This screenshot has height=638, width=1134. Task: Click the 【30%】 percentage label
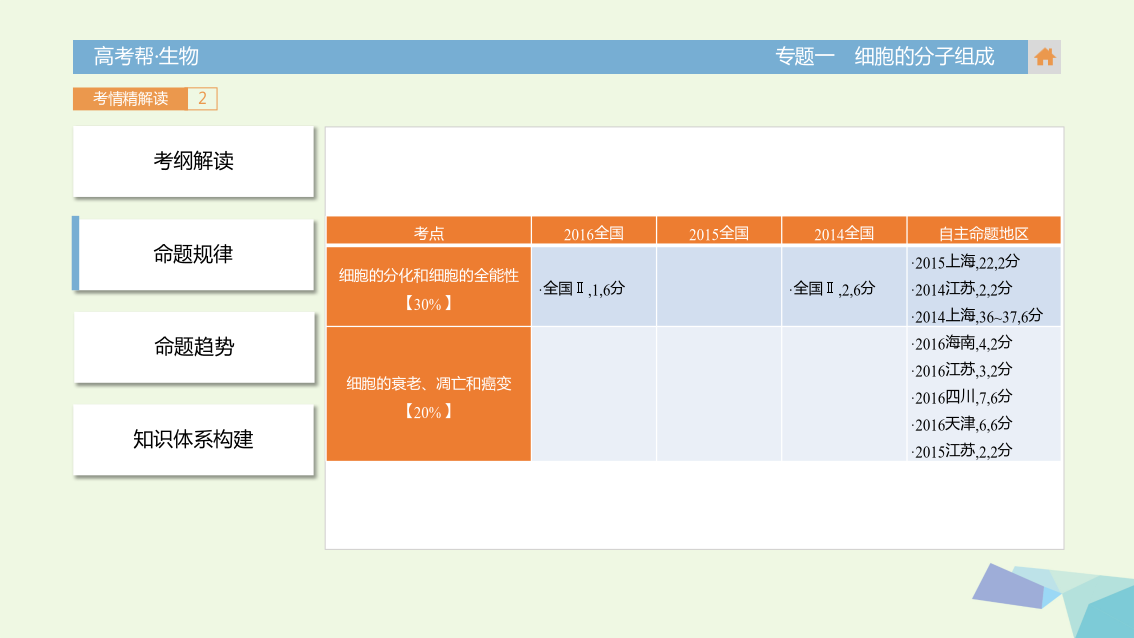pos(428,304)
